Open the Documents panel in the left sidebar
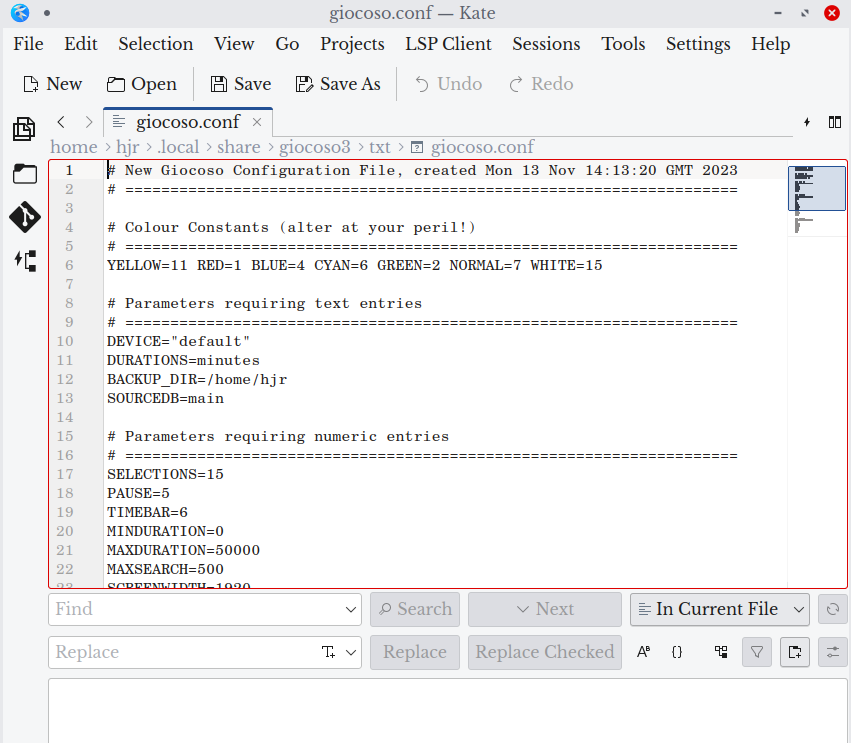The height and width of the screenshot is (743, 851). [24, 129]
